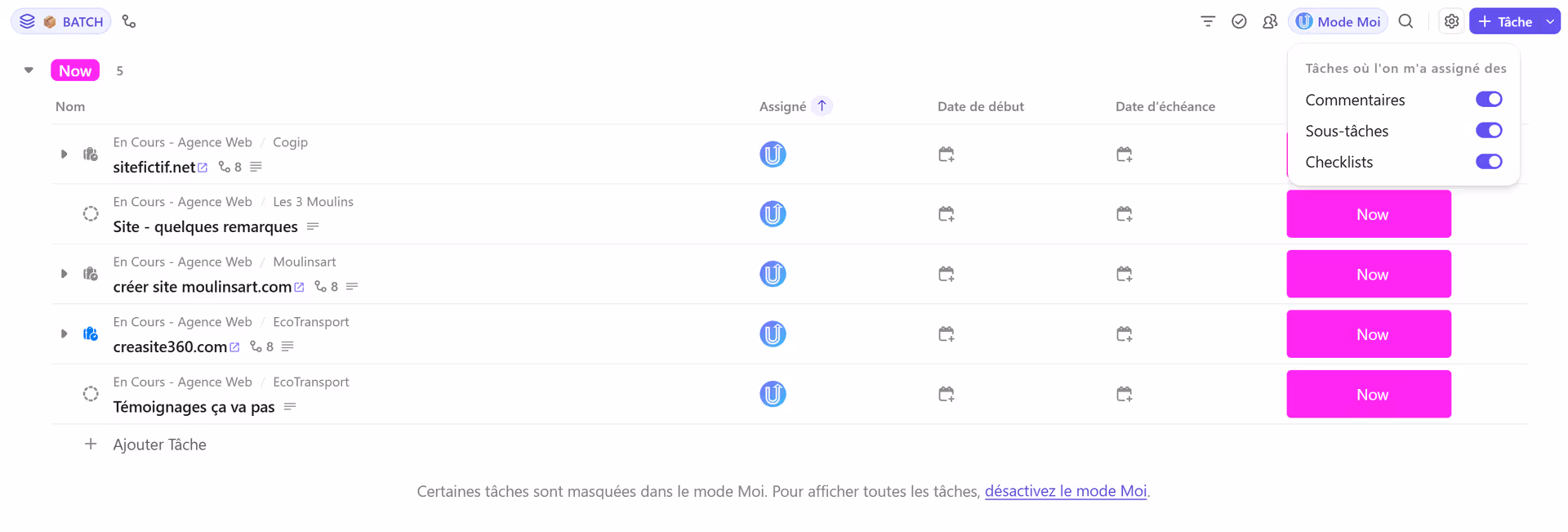This screenshot has width=1568, height=532.
Task: Click the show closed tasks check icon
Action: pyautogui.click(x=1239, y=21)
